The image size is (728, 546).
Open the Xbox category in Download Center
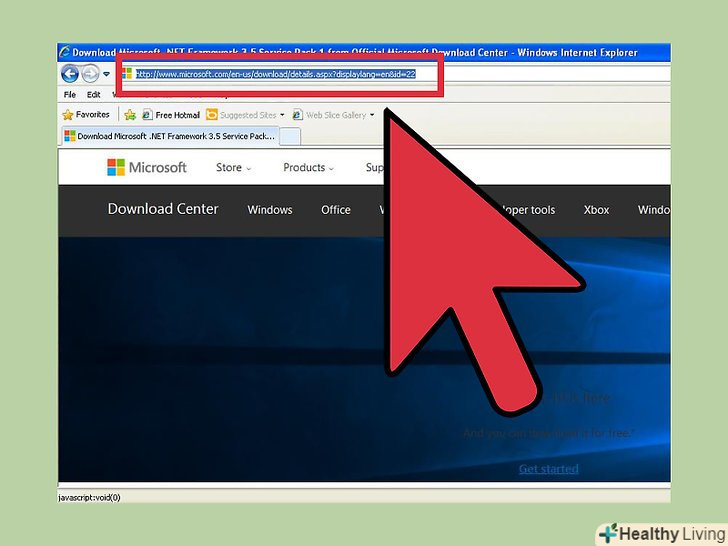[x=596, y=210]
